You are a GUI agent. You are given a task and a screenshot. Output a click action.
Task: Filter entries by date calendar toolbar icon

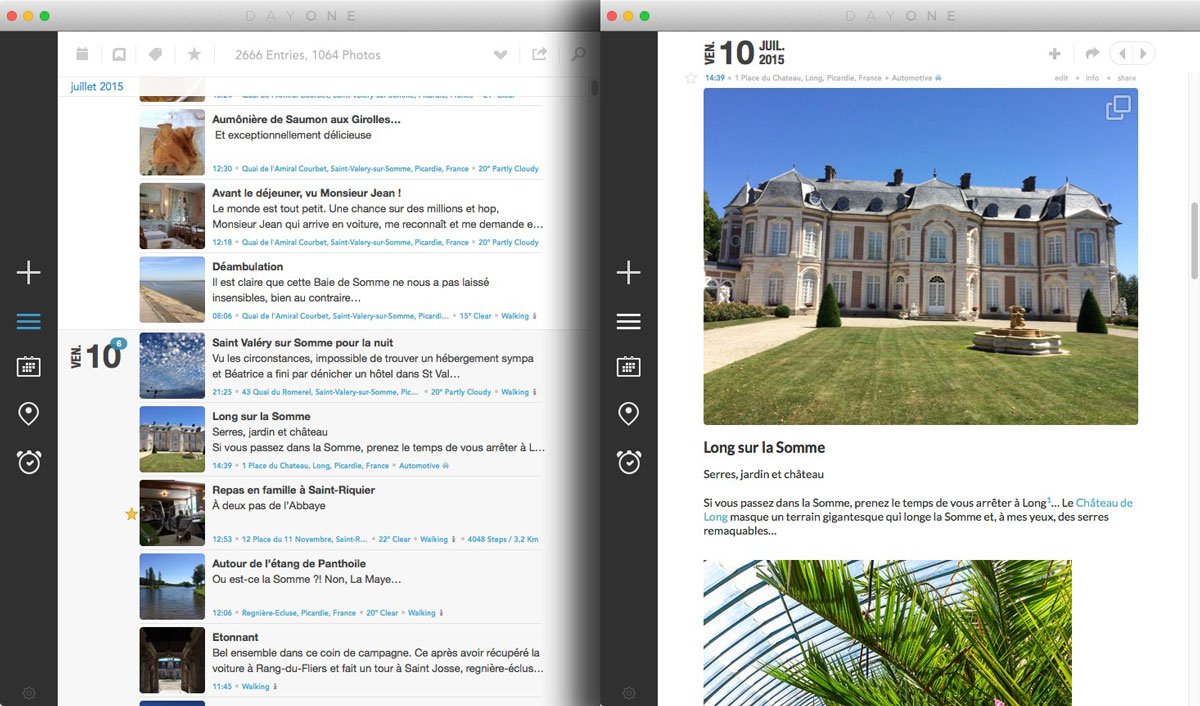point(83,54)
